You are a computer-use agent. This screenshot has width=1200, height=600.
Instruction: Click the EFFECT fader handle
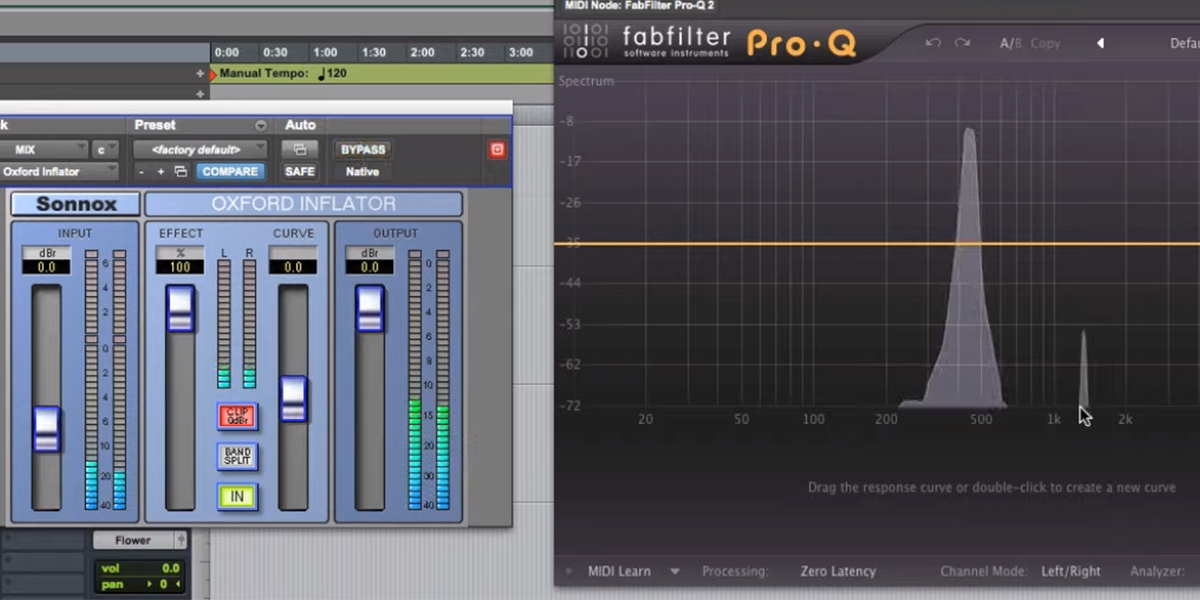[180, 308]
